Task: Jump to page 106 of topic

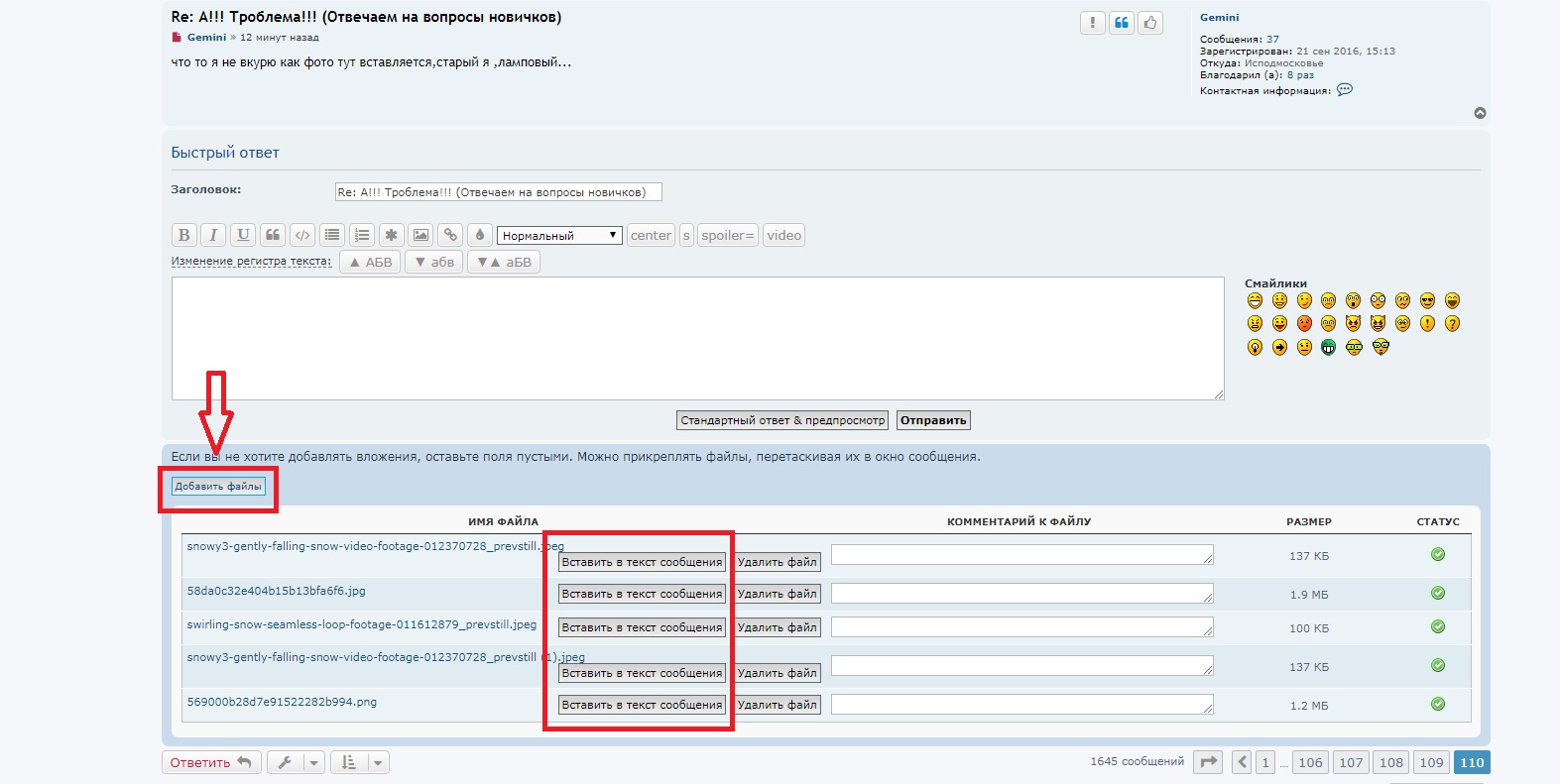Action: [x=1310, y=762]
